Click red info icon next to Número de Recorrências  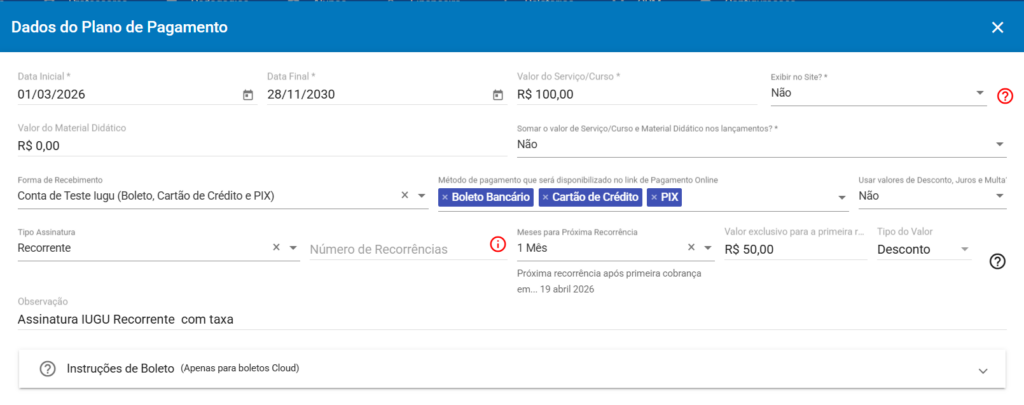click(497, 245)
